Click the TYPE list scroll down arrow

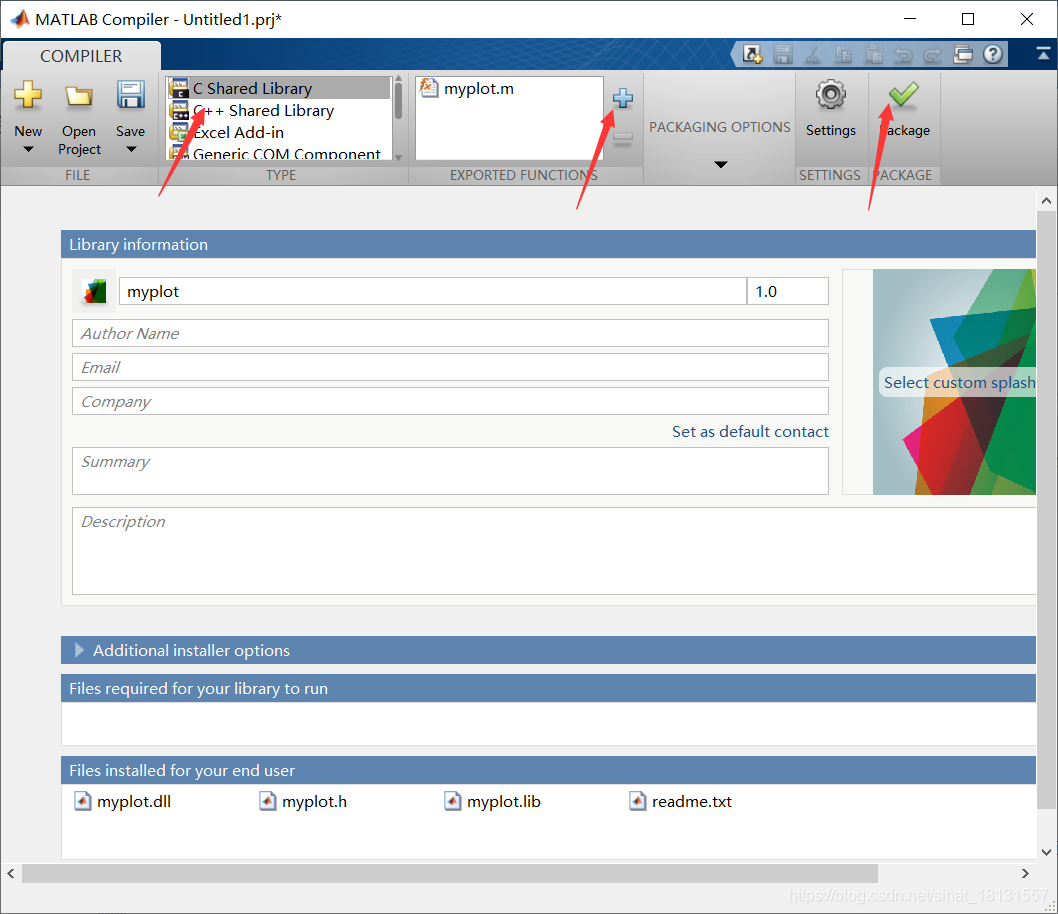(x=398, y=157)
